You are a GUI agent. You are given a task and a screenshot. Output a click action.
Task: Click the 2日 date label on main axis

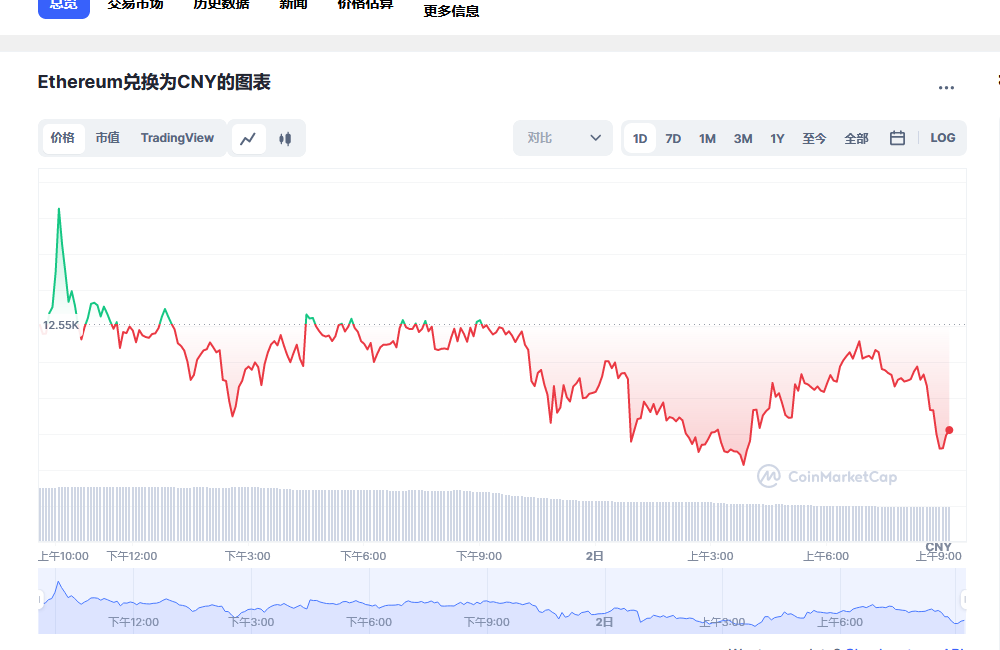[x=594, y=556]
